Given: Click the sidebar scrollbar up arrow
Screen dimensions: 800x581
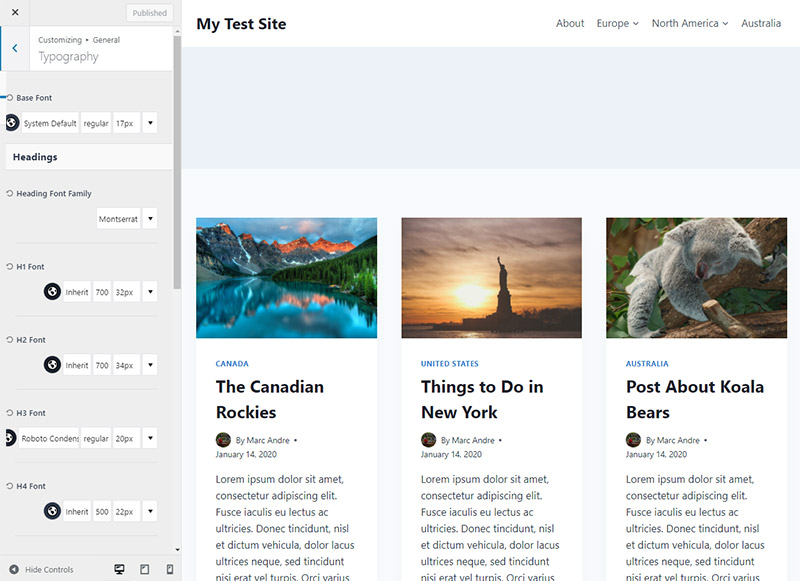Looking at the screenshot, I should (x=177, y=31).
